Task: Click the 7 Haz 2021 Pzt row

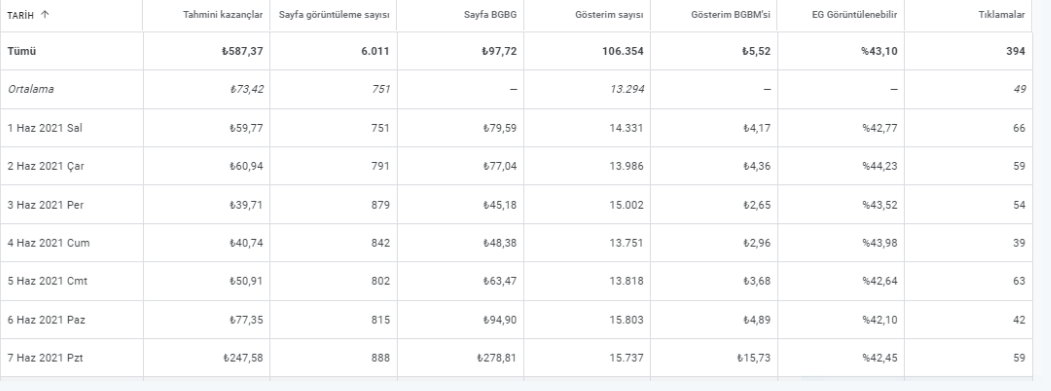Action: tap(516, 358)
